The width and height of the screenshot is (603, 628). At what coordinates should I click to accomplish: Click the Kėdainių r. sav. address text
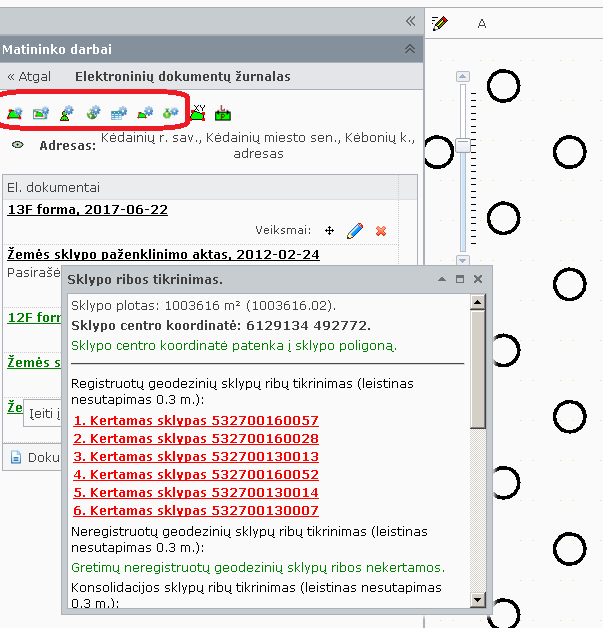click(258, 145)
